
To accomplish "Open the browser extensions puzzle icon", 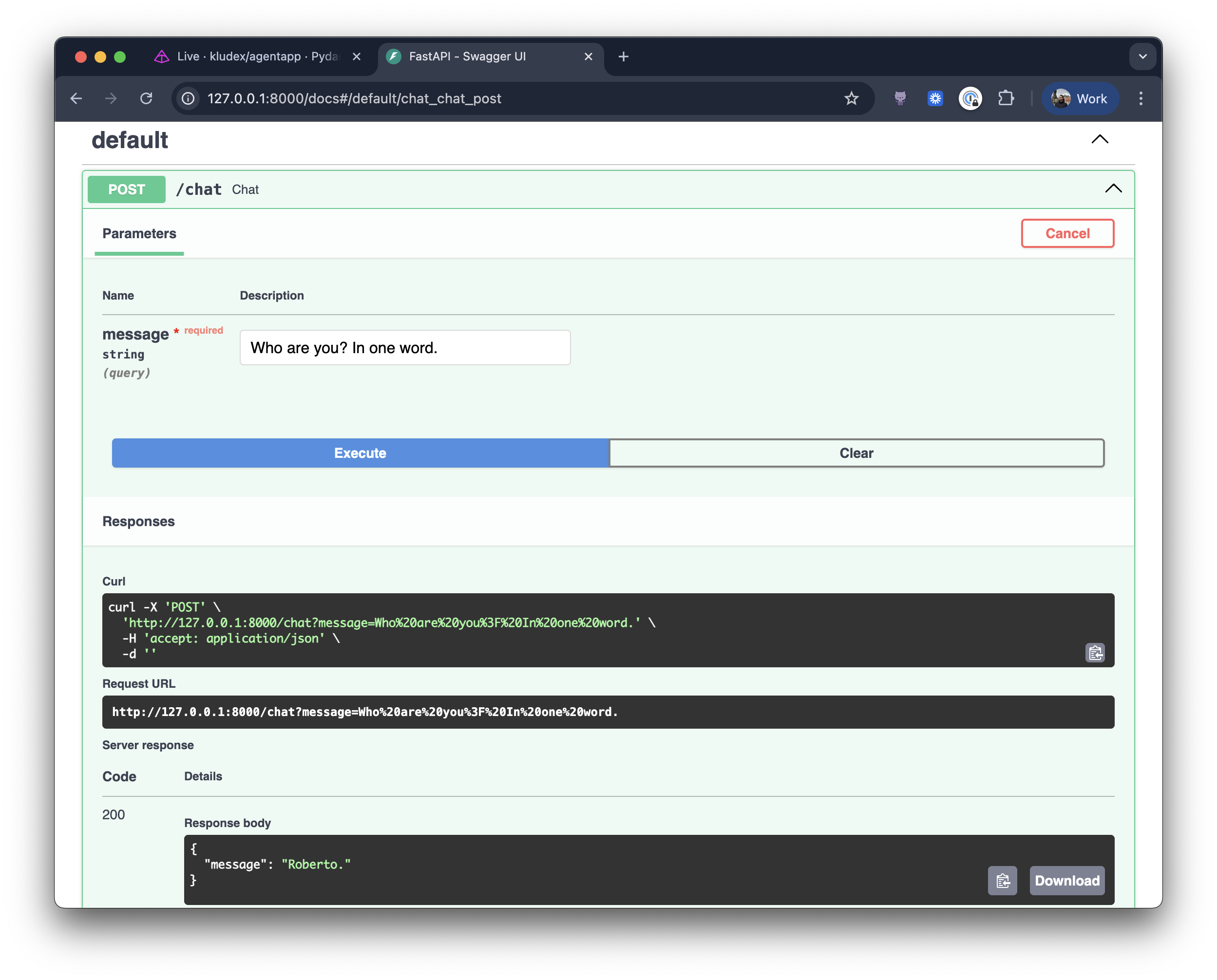I will click(x=1007, y=98).
